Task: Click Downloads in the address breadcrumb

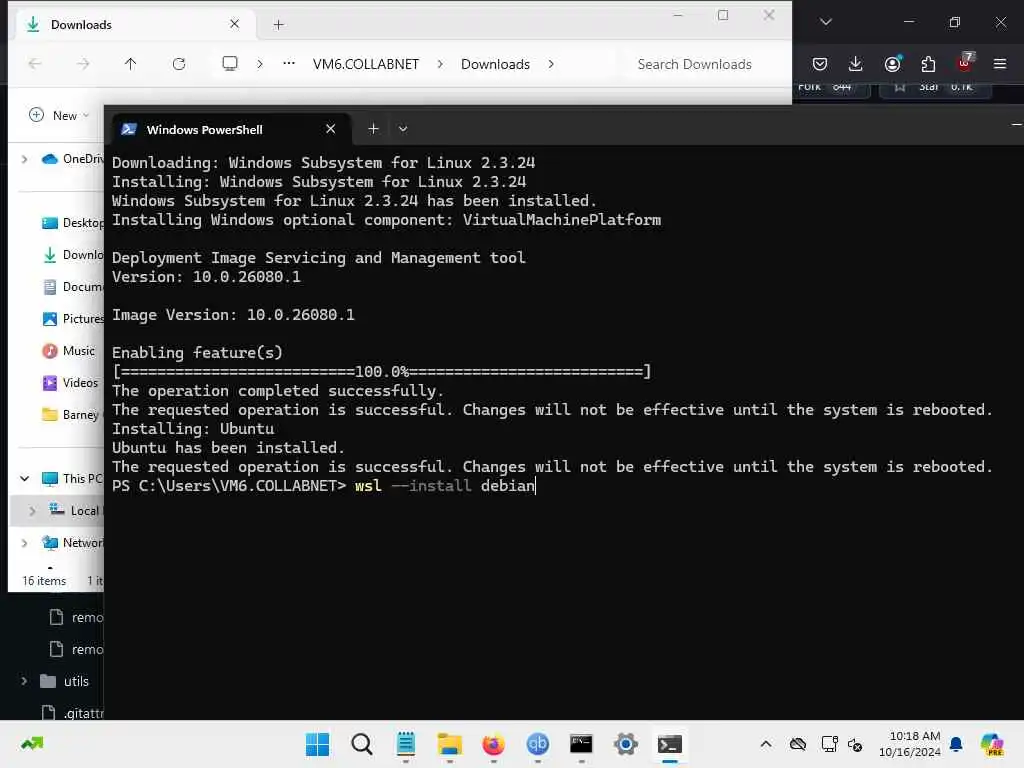Action: coord(495,64)
